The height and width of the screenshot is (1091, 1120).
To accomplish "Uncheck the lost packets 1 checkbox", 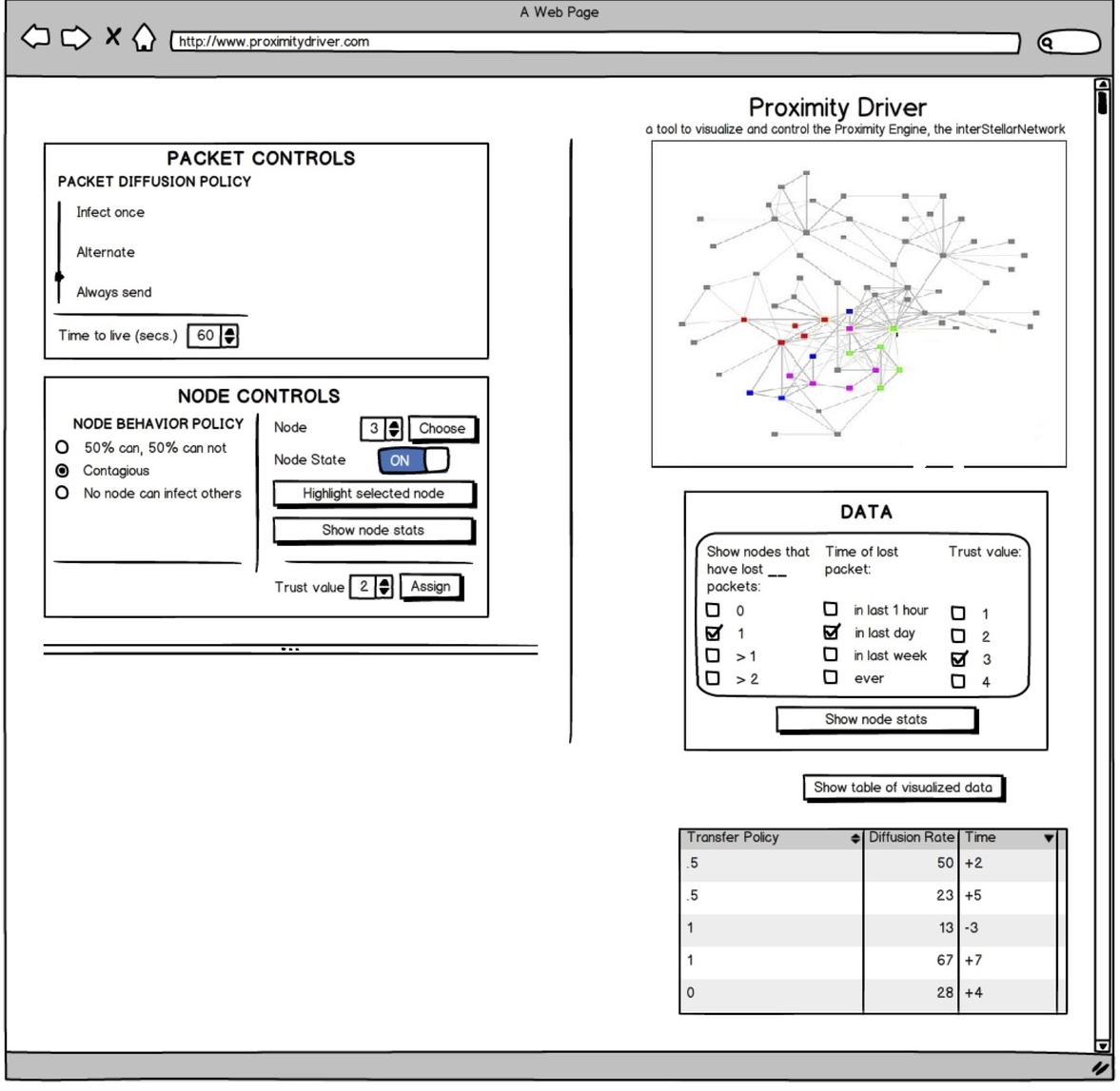I will tap(713, 633).
